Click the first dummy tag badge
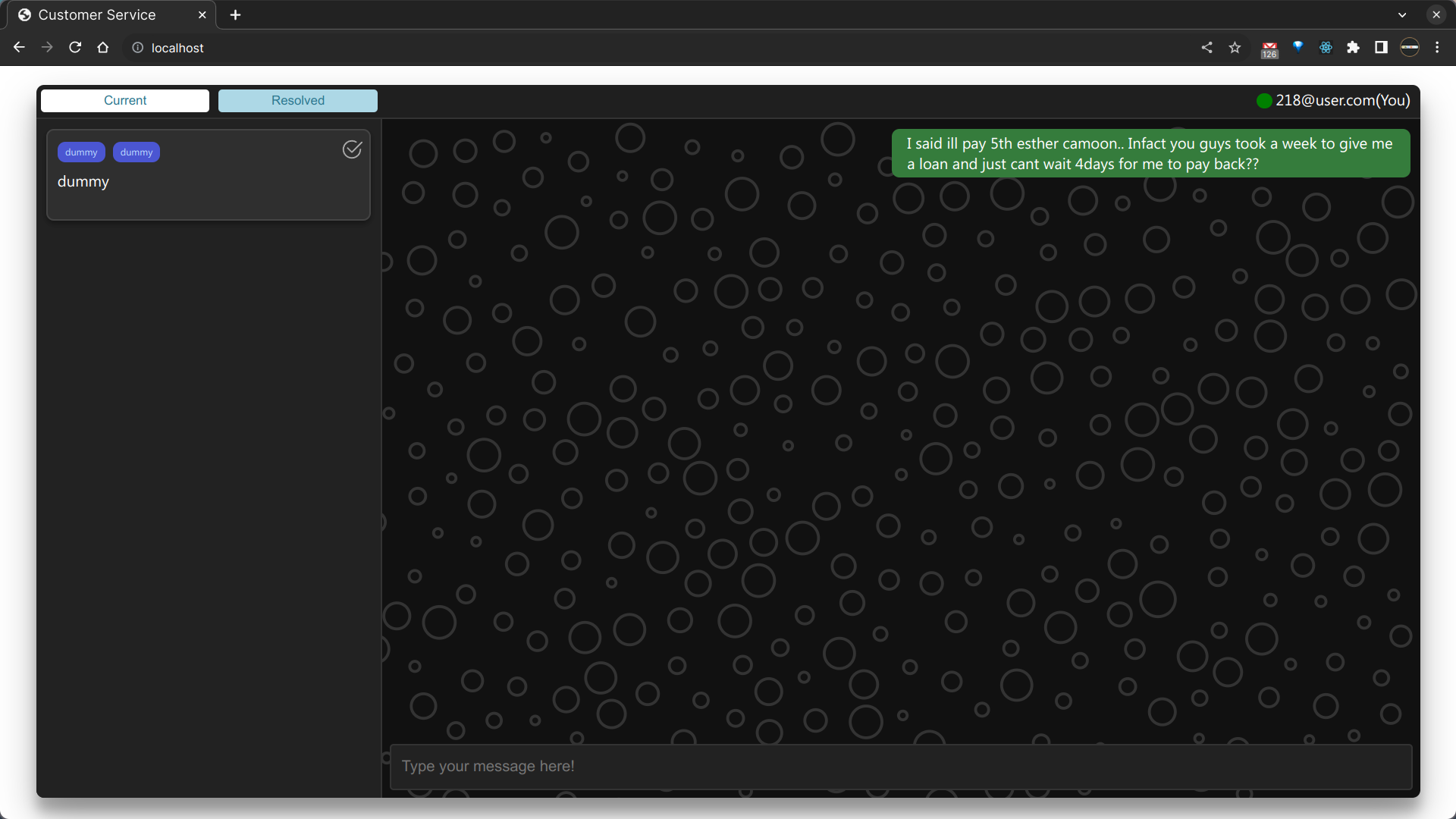This screenshot has width=1456, height=819. 81,152
